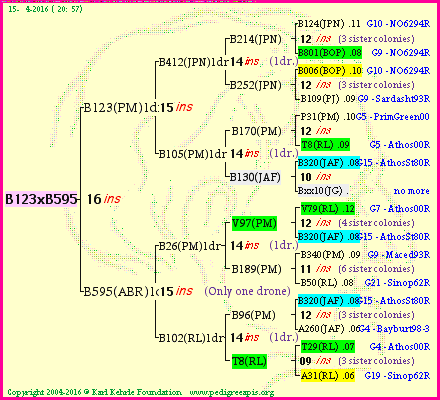Screen dimensions: 440x400
Task: Click the G7 - Athos00R lineage label
Action: pos(400,209)
